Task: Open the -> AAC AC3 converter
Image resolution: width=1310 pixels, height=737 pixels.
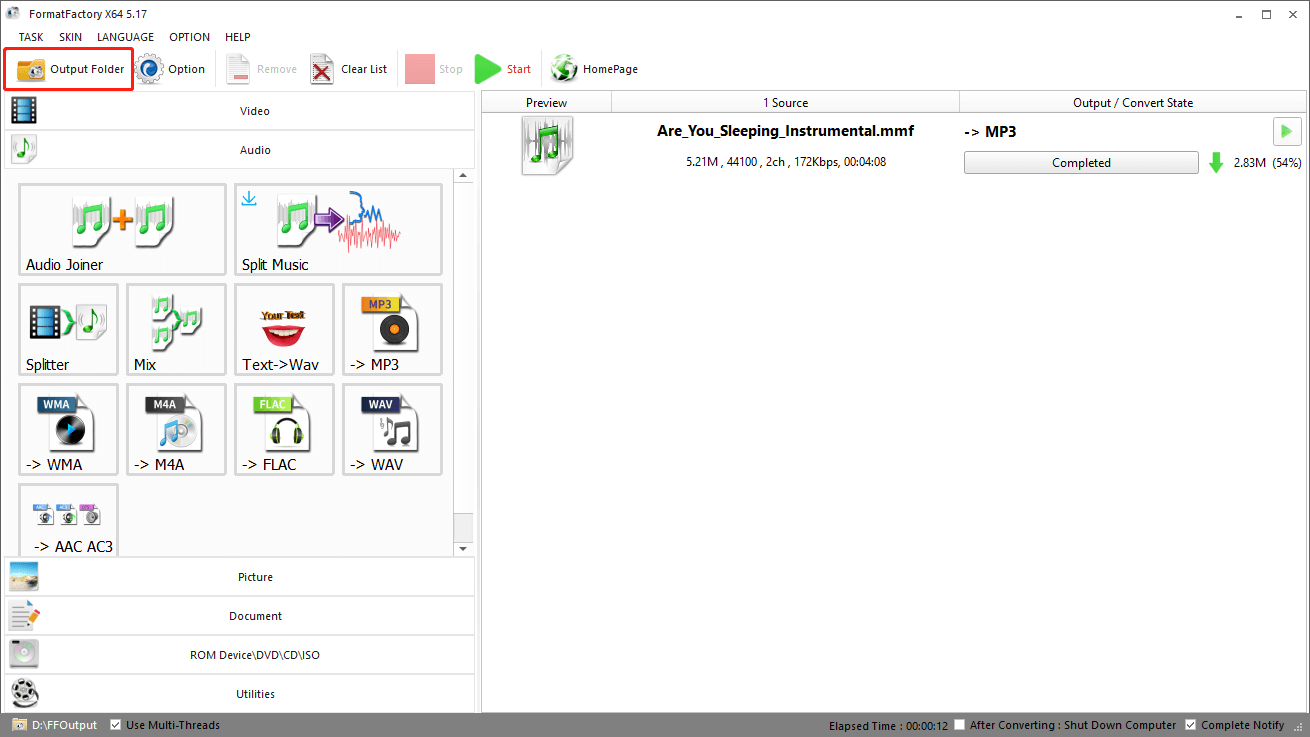Action: click(x=68, y=520)
